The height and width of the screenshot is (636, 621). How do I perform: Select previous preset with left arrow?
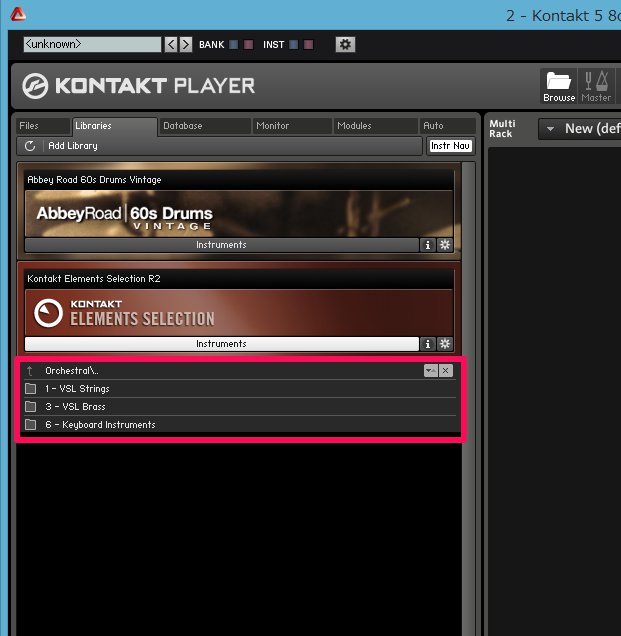pyautogui.click(x=171, y=44)
